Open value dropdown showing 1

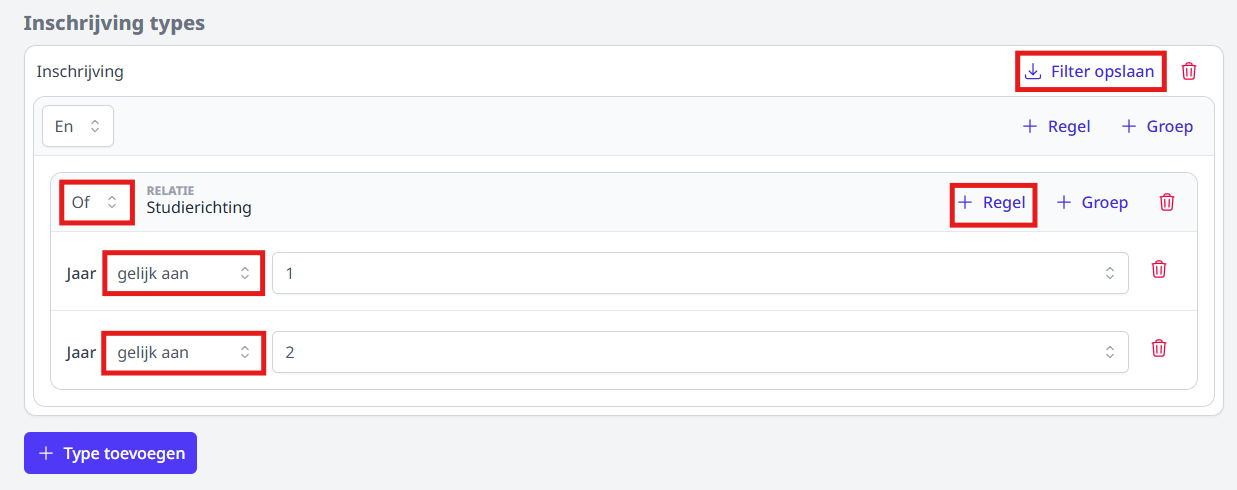pyautogui.click(x=700, y=273)
